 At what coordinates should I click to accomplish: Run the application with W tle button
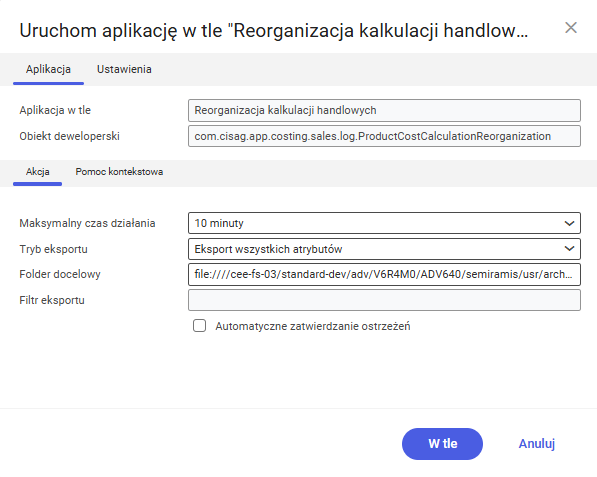coord(442,444)
